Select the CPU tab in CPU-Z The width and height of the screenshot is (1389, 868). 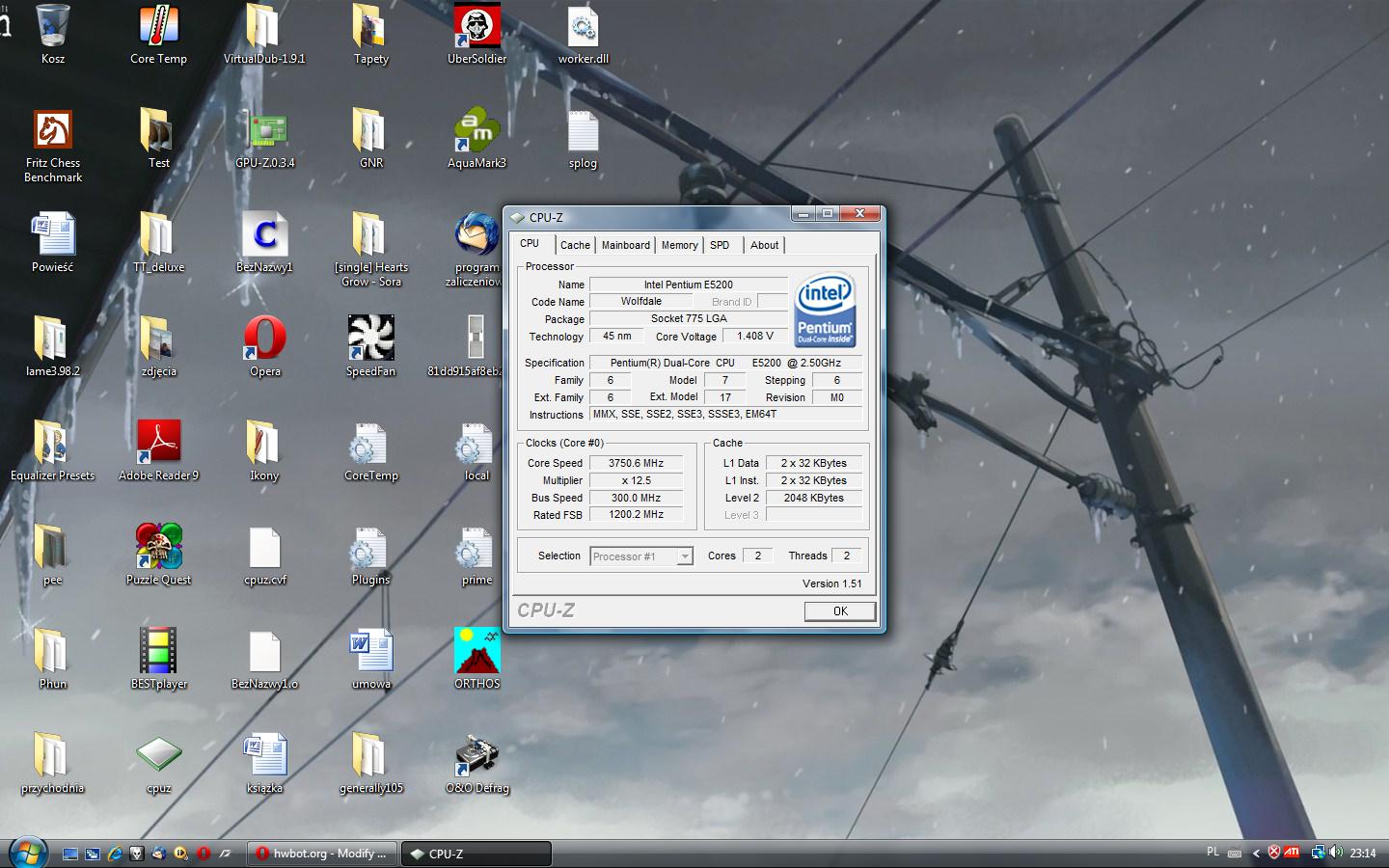point(530,243)
